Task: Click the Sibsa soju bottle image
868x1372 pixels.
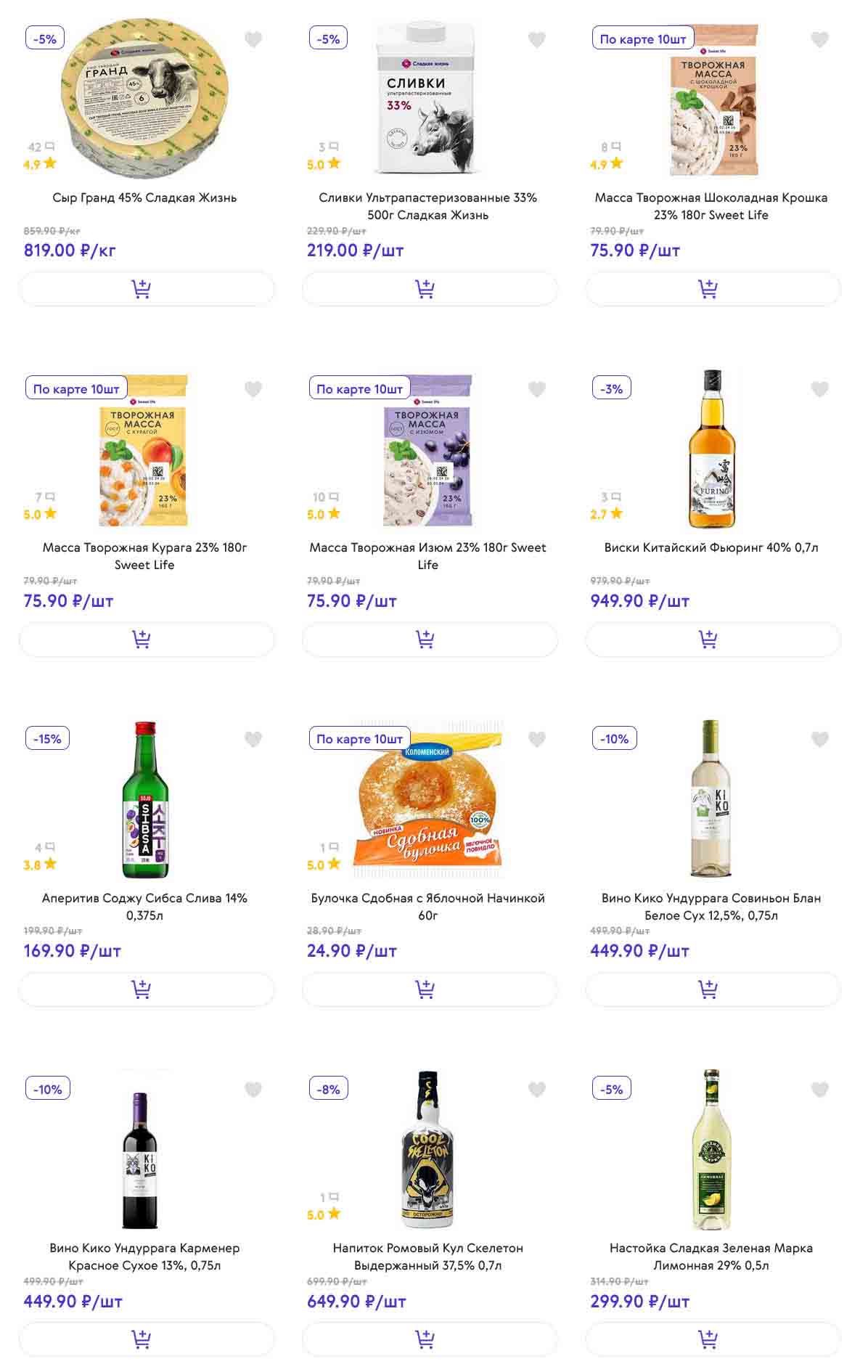Action: pyautogui.click(x=145, y=800)
